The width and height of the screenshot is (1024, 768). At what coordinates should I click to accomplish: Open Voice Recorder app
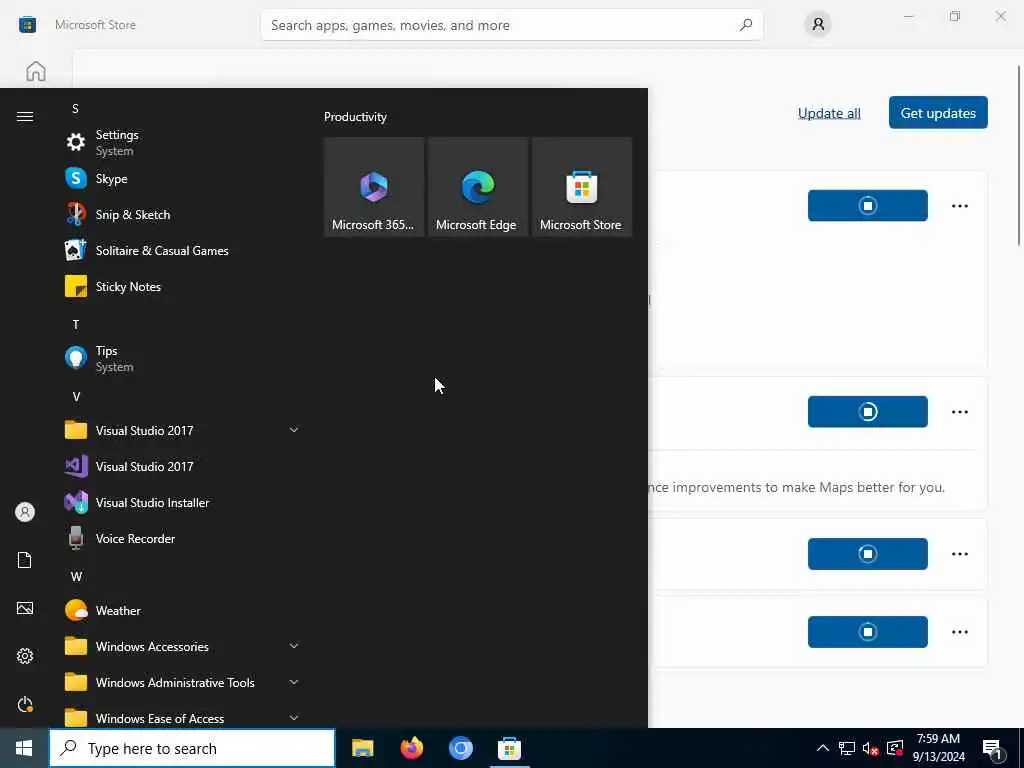point(183,538)
